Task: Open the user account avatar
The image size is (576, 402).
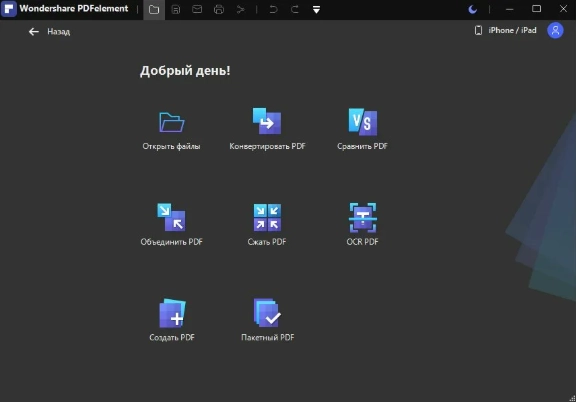Action: pyautogui.click(x=555, y=30)
